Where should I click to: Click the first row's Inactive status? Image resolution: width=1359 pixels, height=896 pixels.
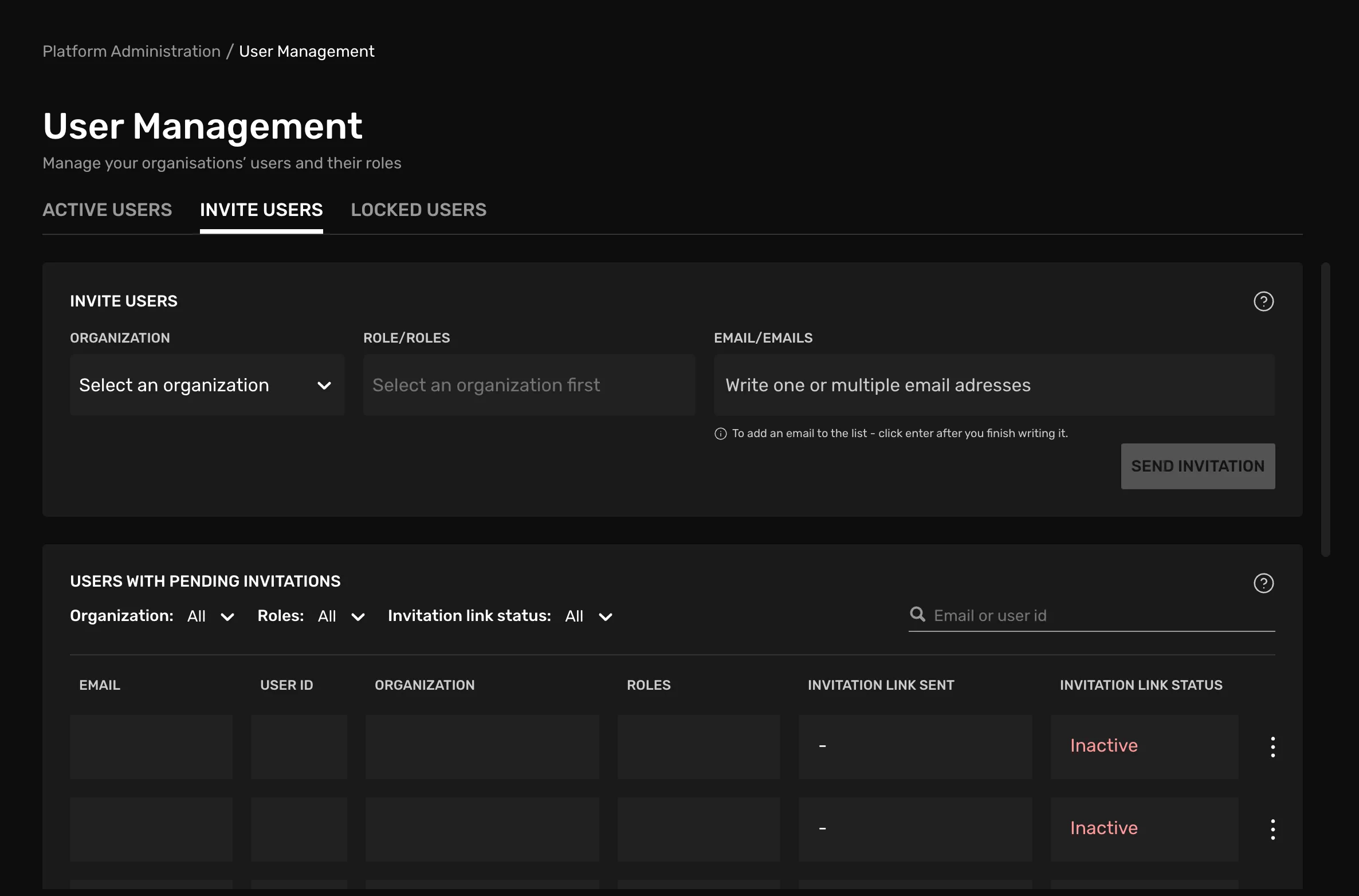point(1104,745)
